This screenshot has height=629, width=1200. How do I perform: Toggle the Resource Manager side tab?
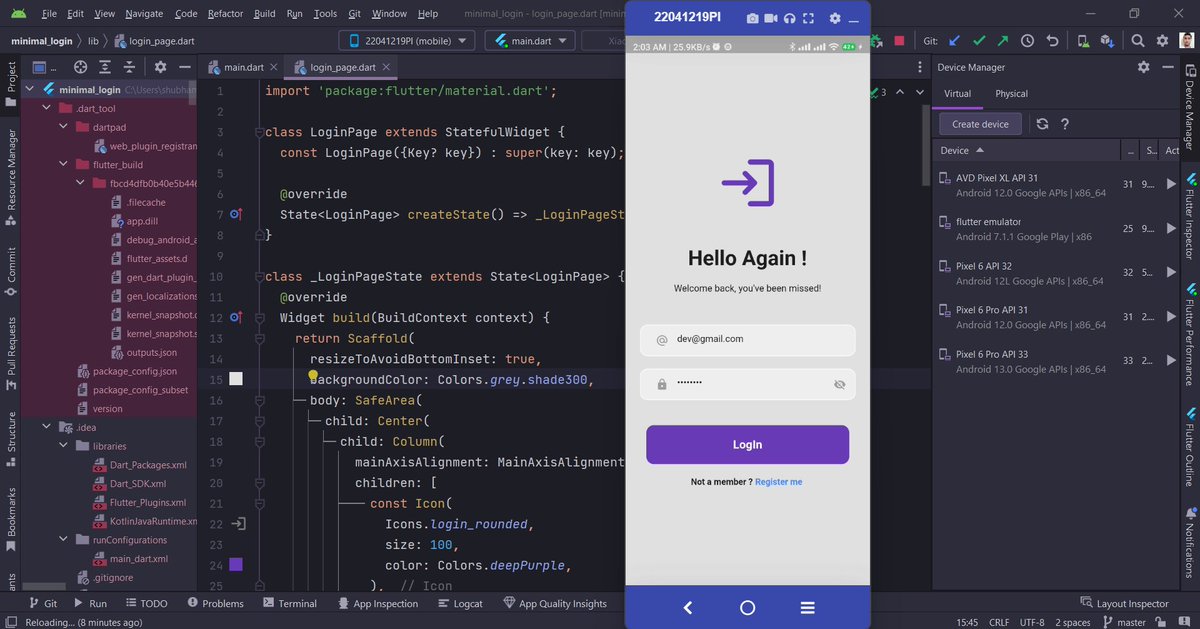click(11, 176)
